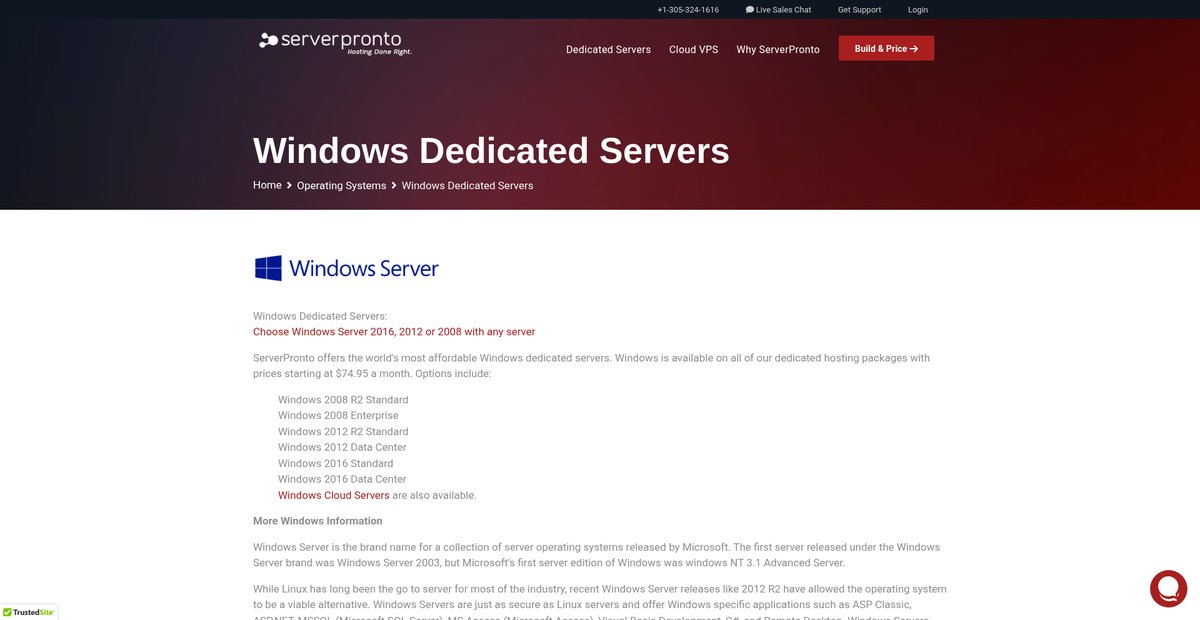Open the Get Support link
The height and width of the screenshot is (620, 1200).
click(x=860, y=10)
